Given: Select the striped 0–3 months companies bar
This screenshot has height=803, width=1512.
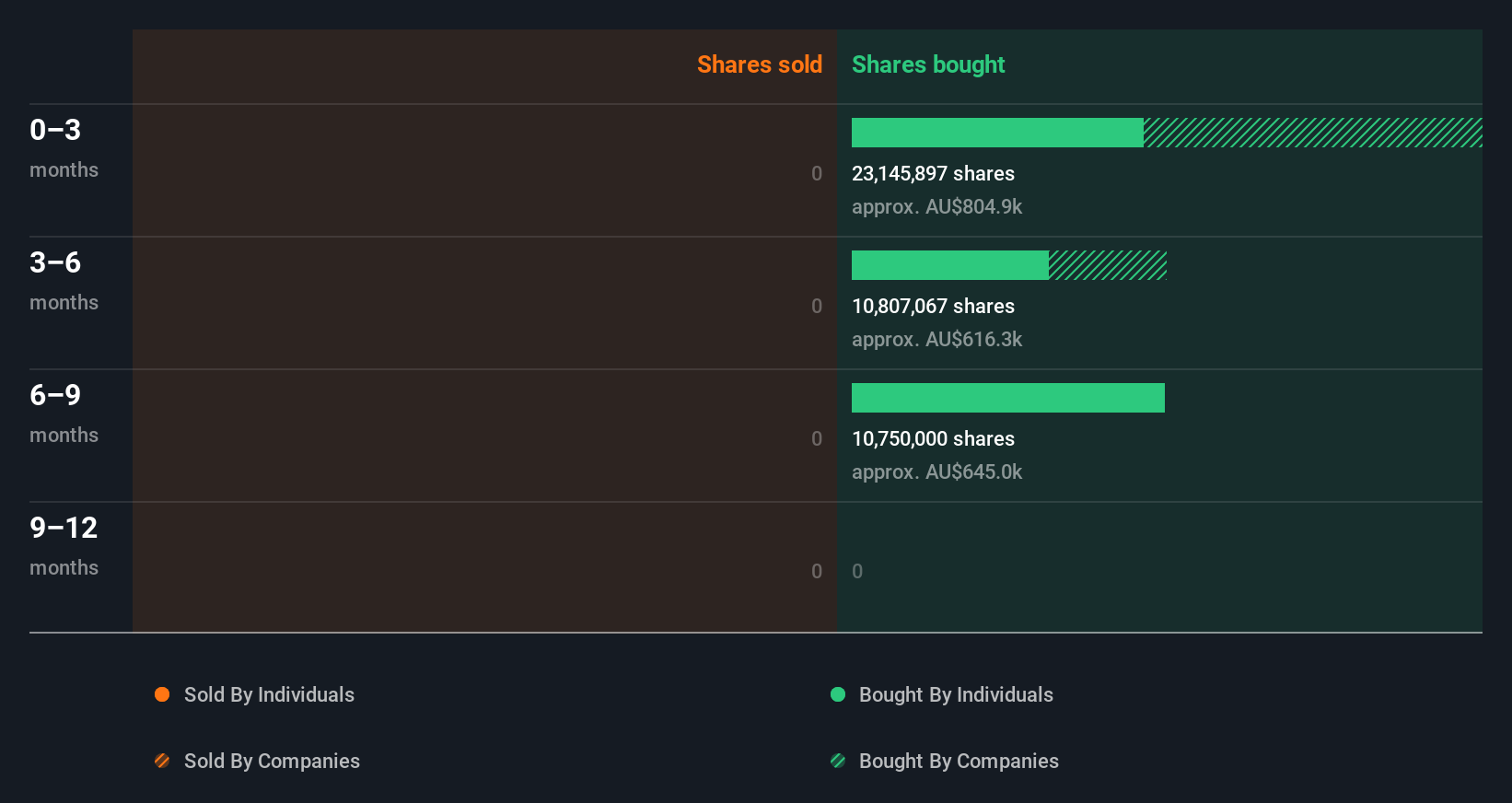Looking at the screenshot, I should [x=1312, y=133].
